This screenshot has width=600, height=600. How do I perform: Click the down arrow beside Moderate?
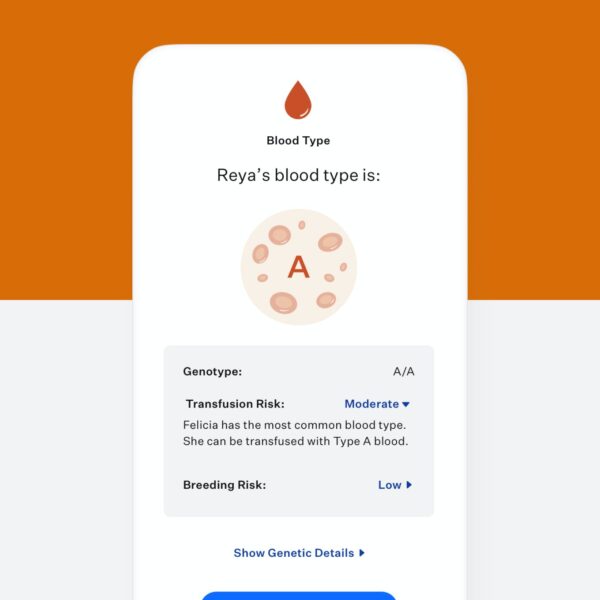click(x=406, y=404)
